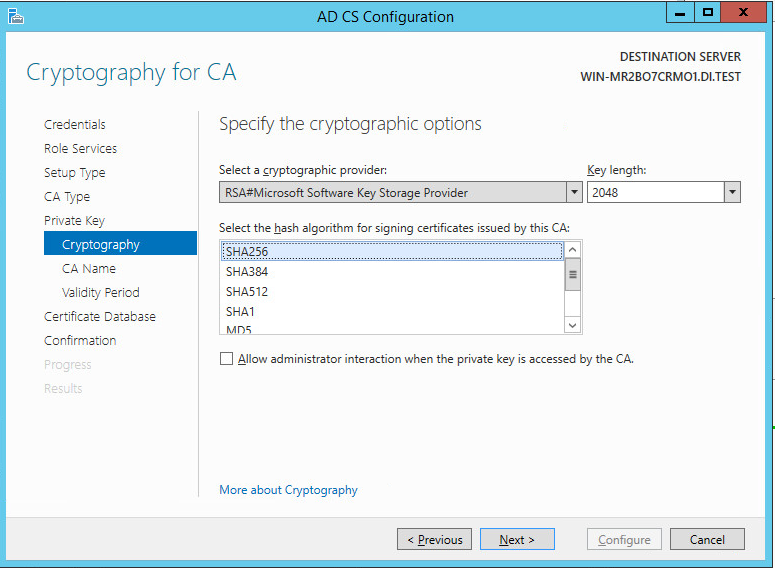Go to Credentials step in sidebar

(75, 125)
